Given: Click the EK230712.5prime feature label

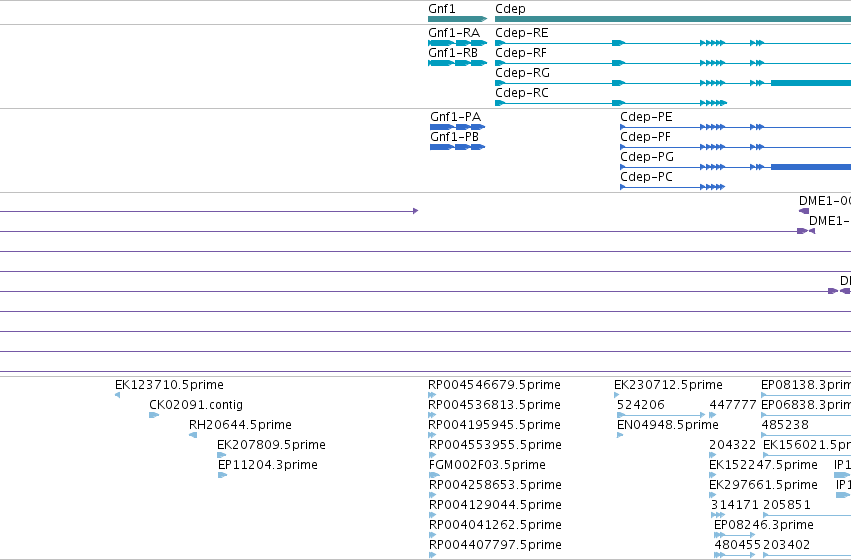Looking at the screenshot, I should point(668,385).
